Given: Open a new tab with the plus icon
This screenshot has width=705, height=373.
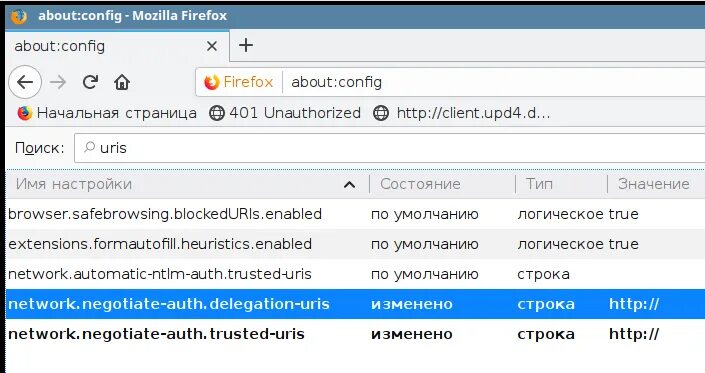Looking at the screenshot, I should [x=246, y=45].
